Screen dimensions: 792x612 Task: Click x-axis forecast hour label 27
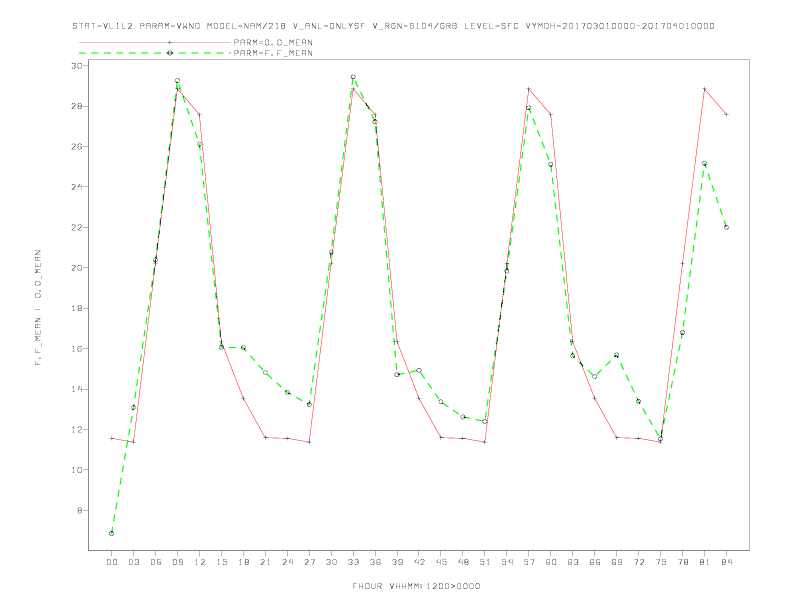pyautogui.click(x=309, y=562)
